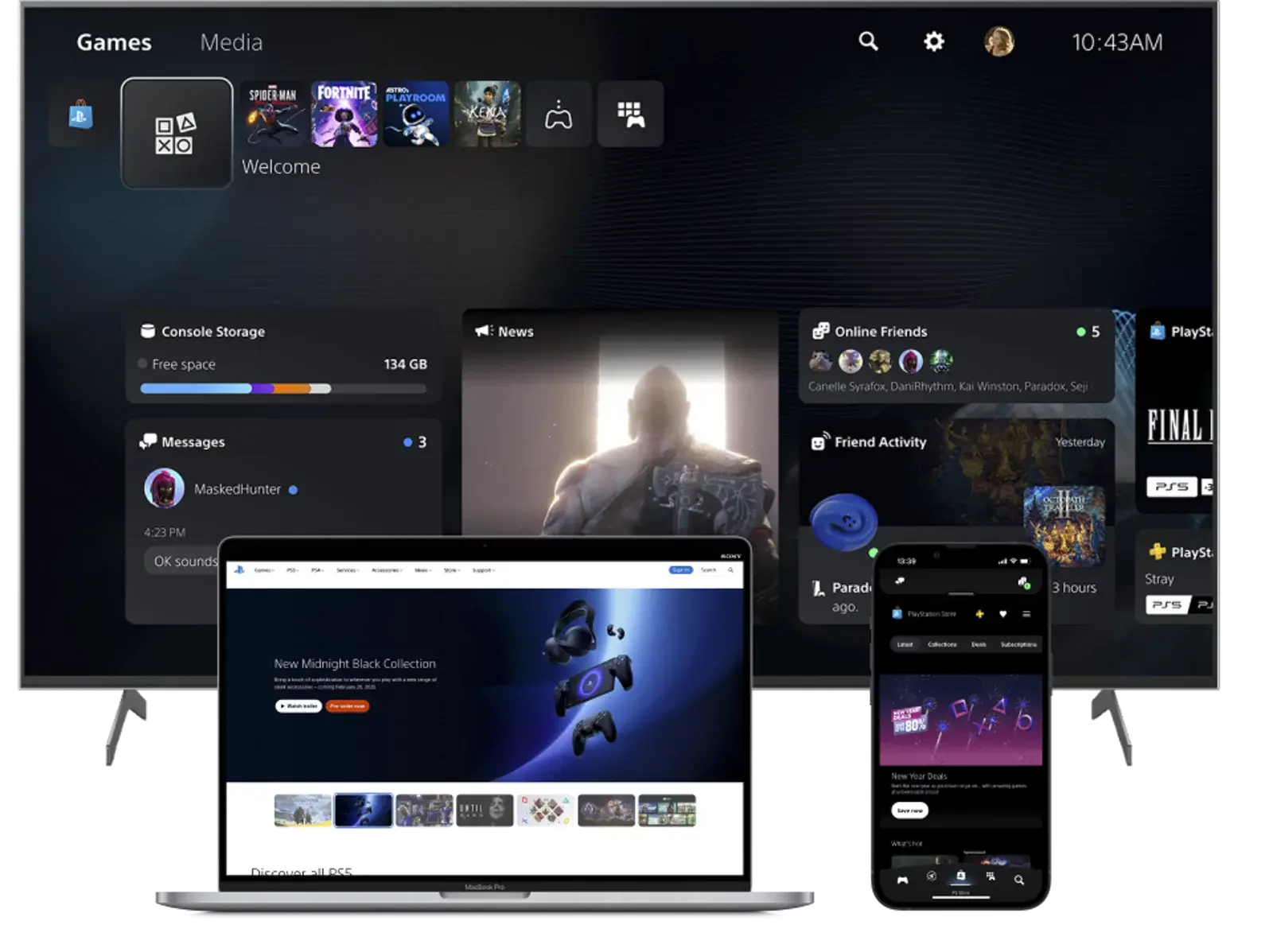
Task: Expand the Support dropdown on website
Action: (x=483, y=570)
